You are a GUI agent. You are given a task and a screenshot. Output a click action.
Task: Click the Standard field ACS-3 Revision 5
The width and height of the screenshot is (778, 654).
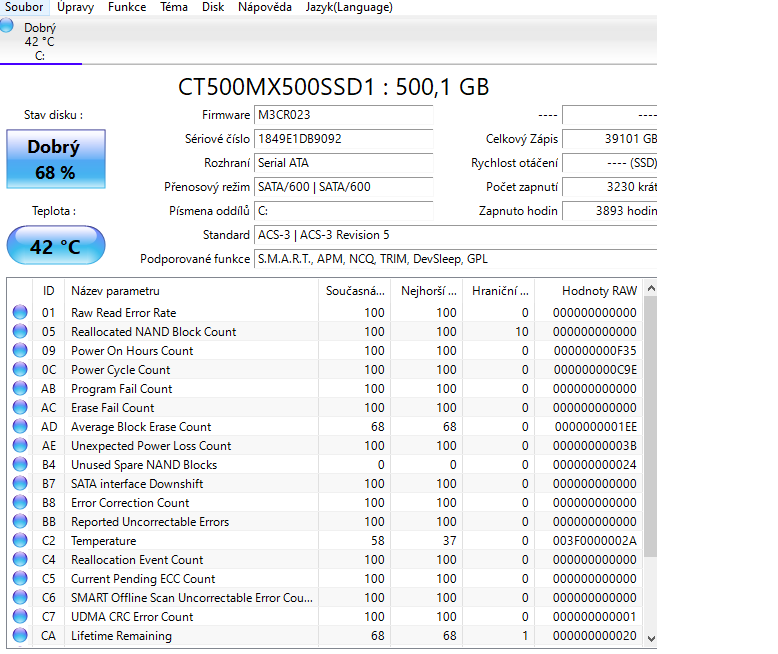[x=455, y=235]
